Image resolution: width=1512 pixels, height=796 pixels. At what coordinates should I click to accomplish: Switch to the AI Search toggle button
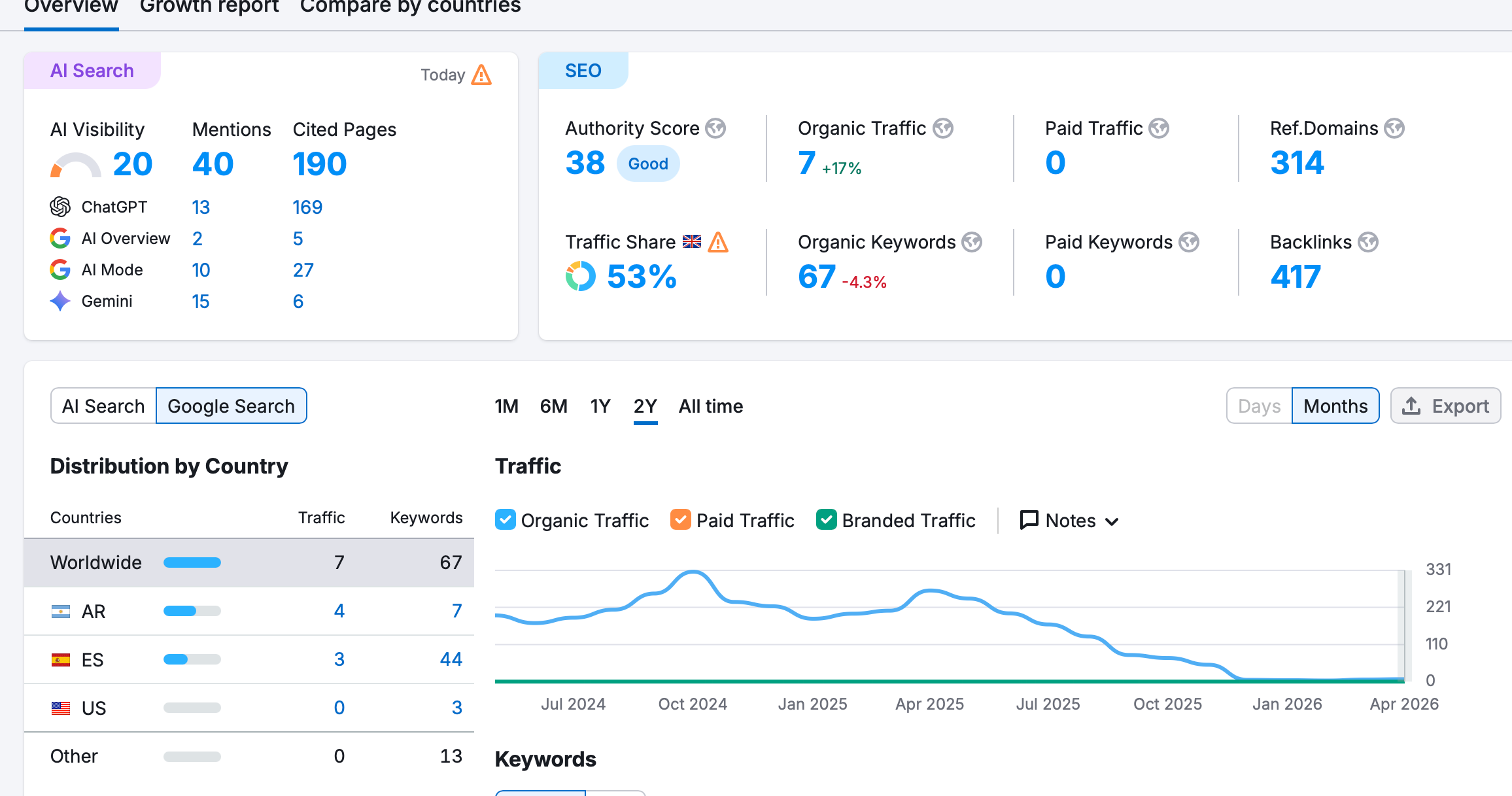tap(103, 406)
